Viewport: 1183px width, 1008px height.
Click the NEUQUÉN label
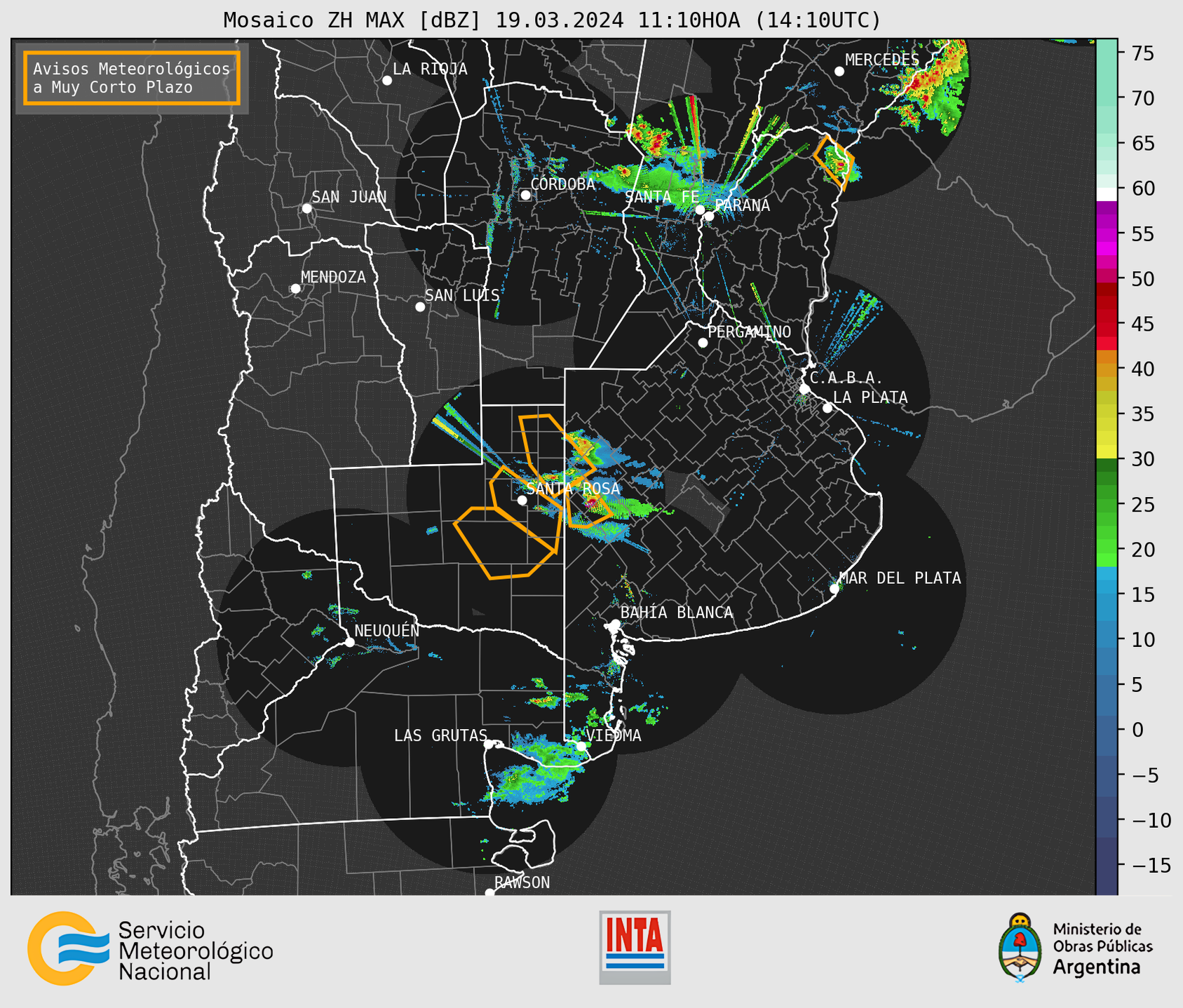[387, 631]
